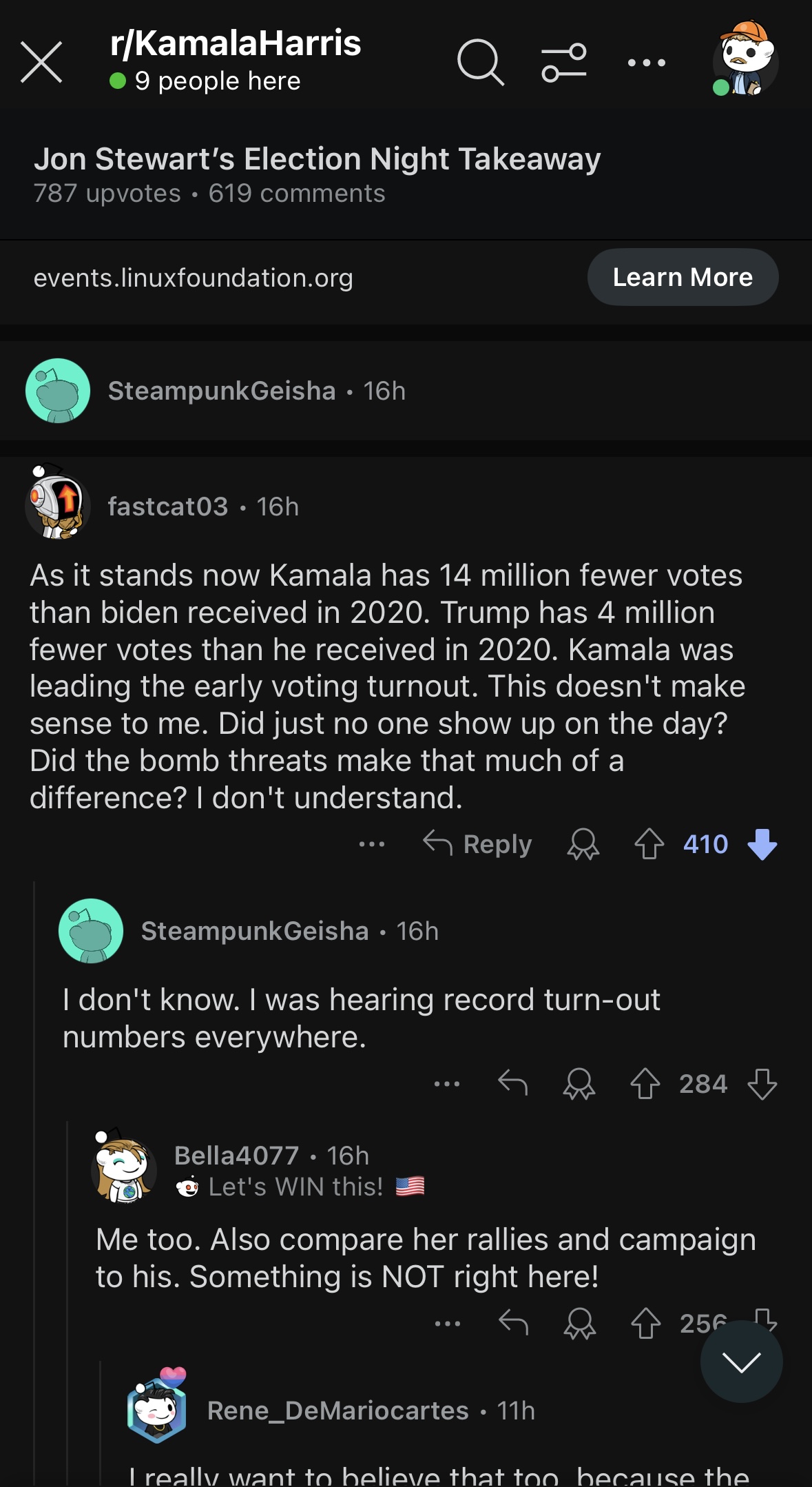Upvote Bella4077's comment
This screenshot has width=812, height=1487.
point(645,1323)
